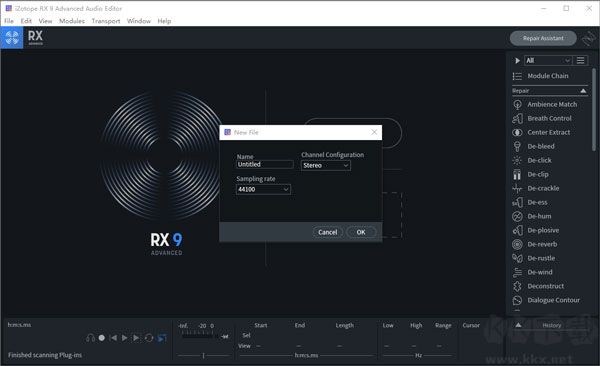600x366 pixels.
Task: Open the Breath Control module
Action: (x=542, y=118)
